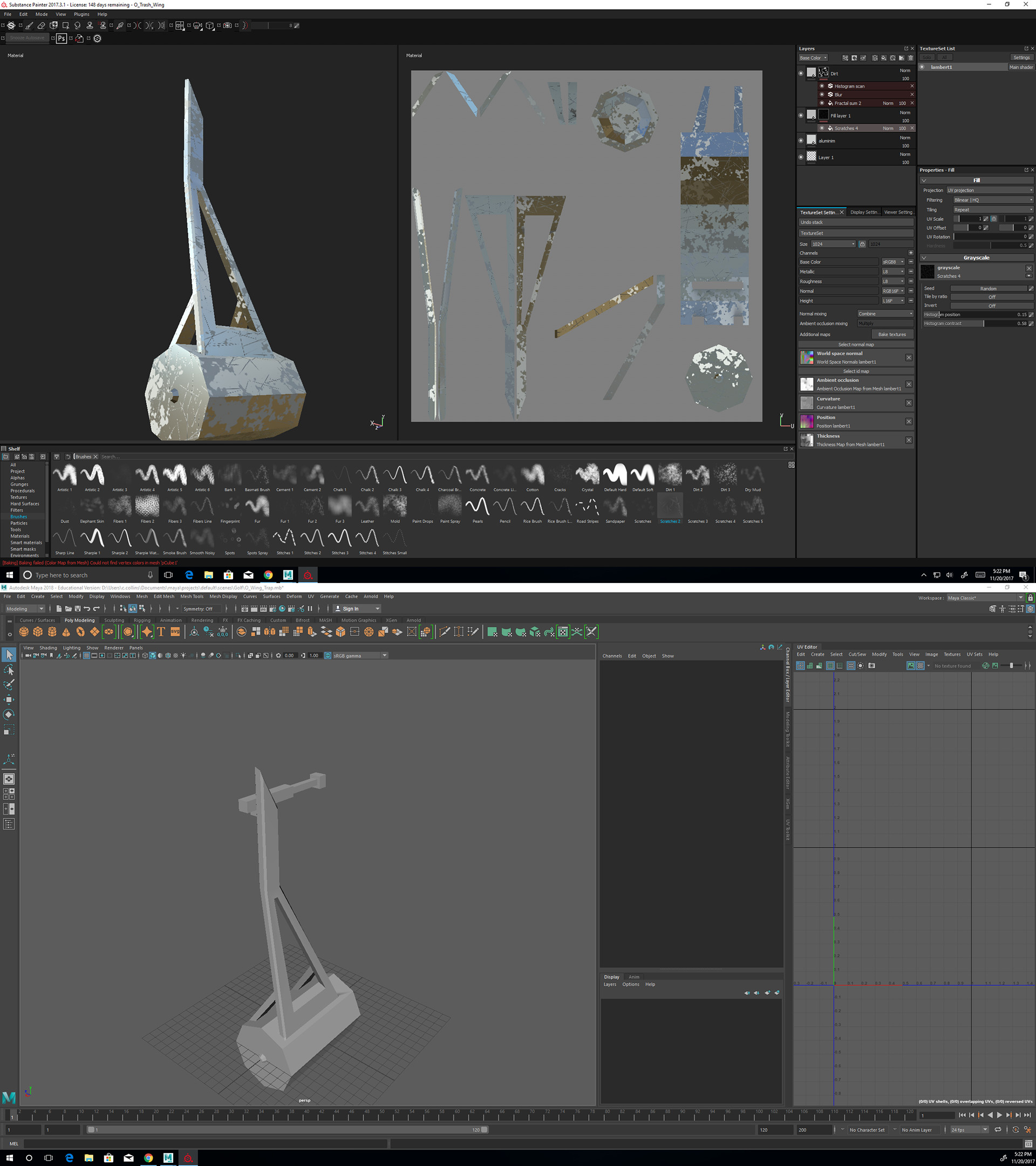Toggle visibility of the Blur filter
The height and width of the screenshot is (1166, 1036).
[822, 94]
